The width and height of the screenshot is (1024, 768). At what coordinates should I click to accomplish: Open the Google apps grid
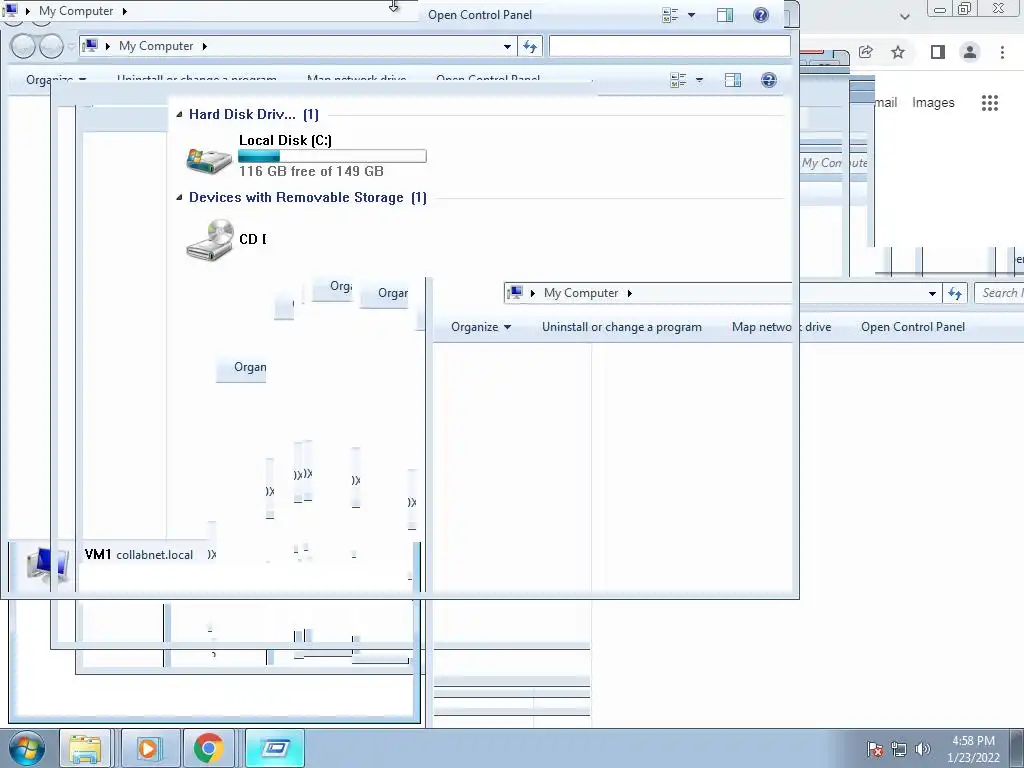click(989, 103)
